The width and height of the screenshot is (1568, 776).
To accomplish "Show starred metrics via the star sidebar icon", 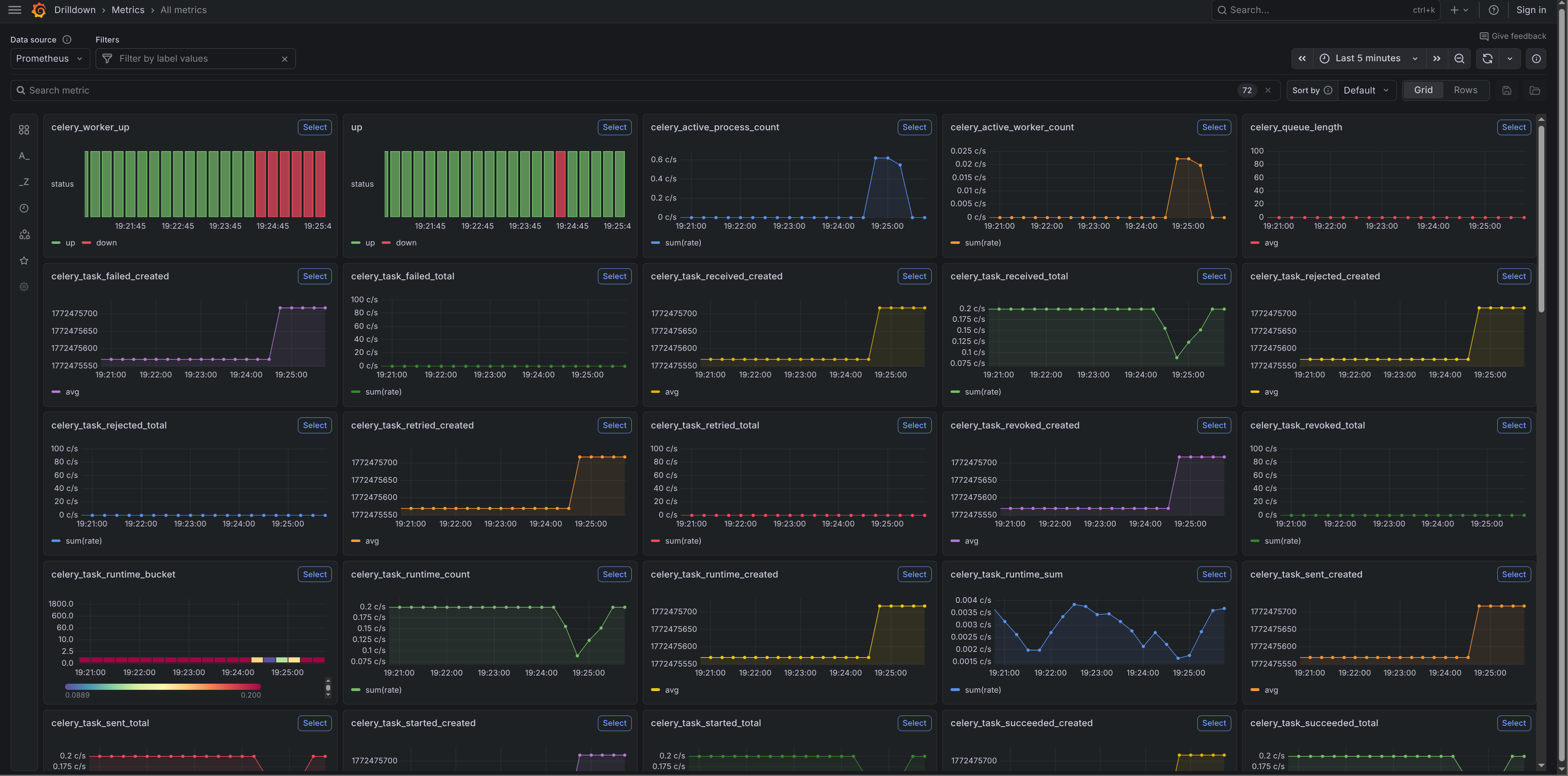I will (x=24, y=260).
